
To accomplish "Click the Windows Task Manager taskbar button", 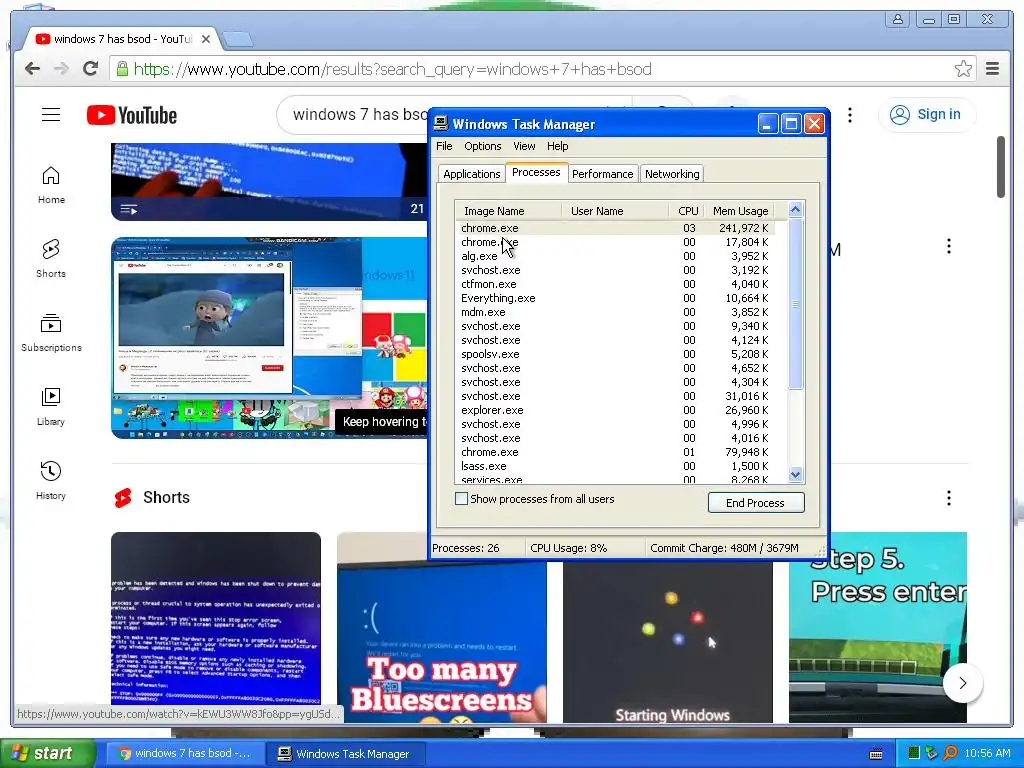I will [x=346, y=754].
